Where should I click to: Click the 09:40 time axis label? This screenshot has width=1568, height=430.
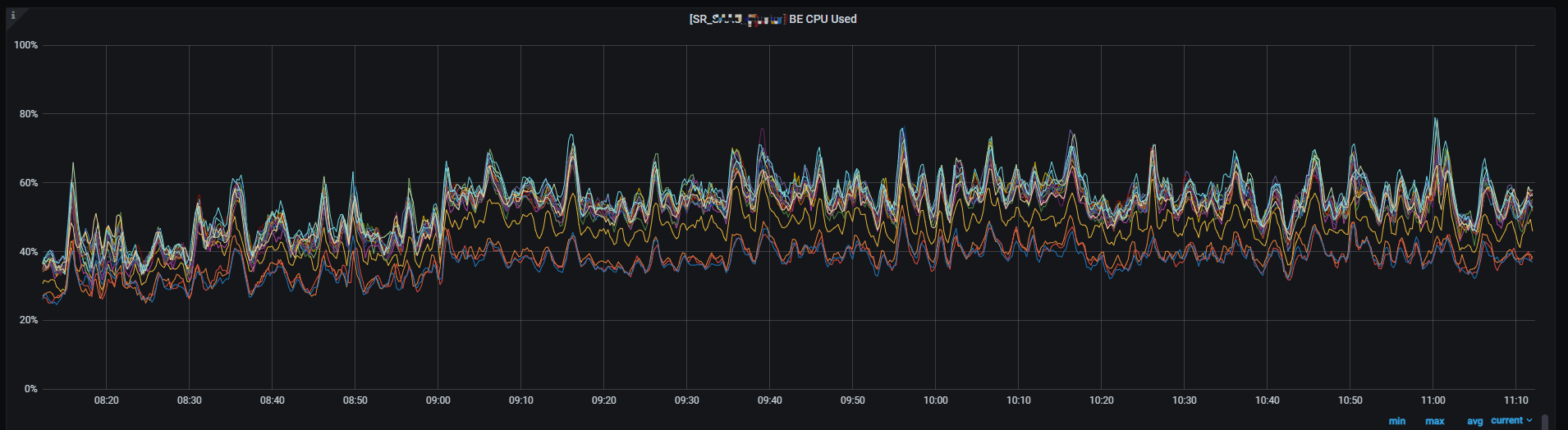[769, 400]
